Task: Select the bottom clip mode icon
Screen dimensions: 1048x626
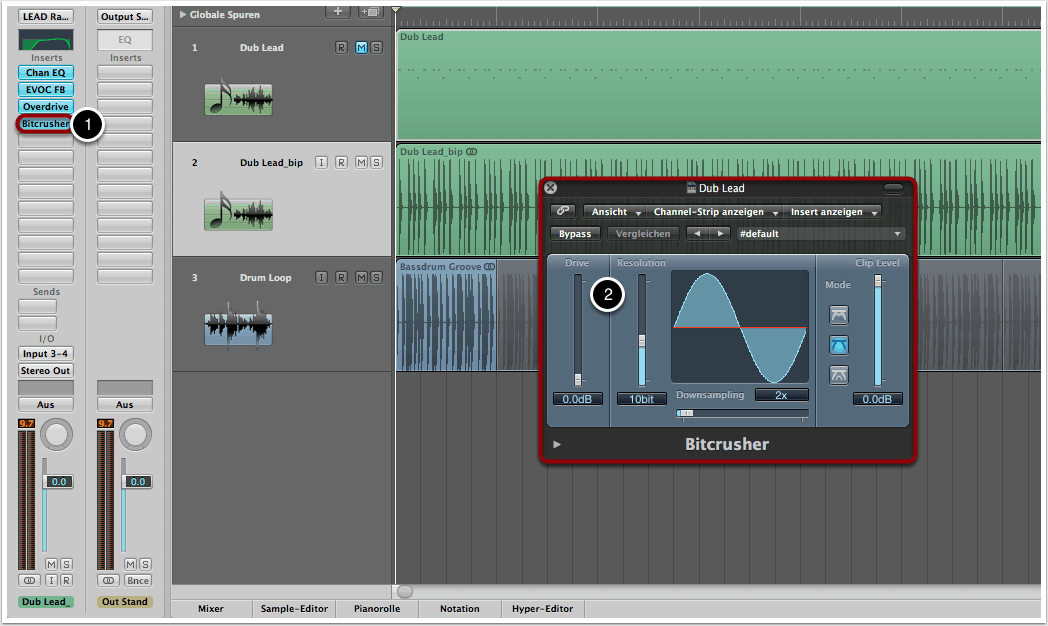Action: [x=838, y=375]
